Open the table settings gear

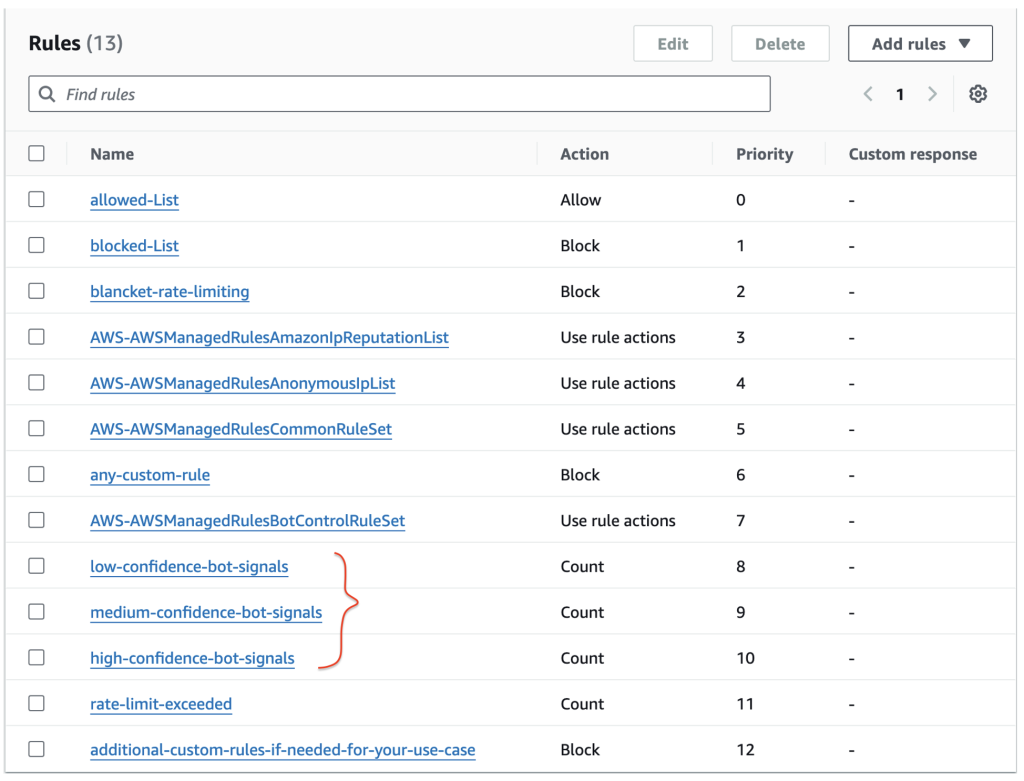[978, 93]
